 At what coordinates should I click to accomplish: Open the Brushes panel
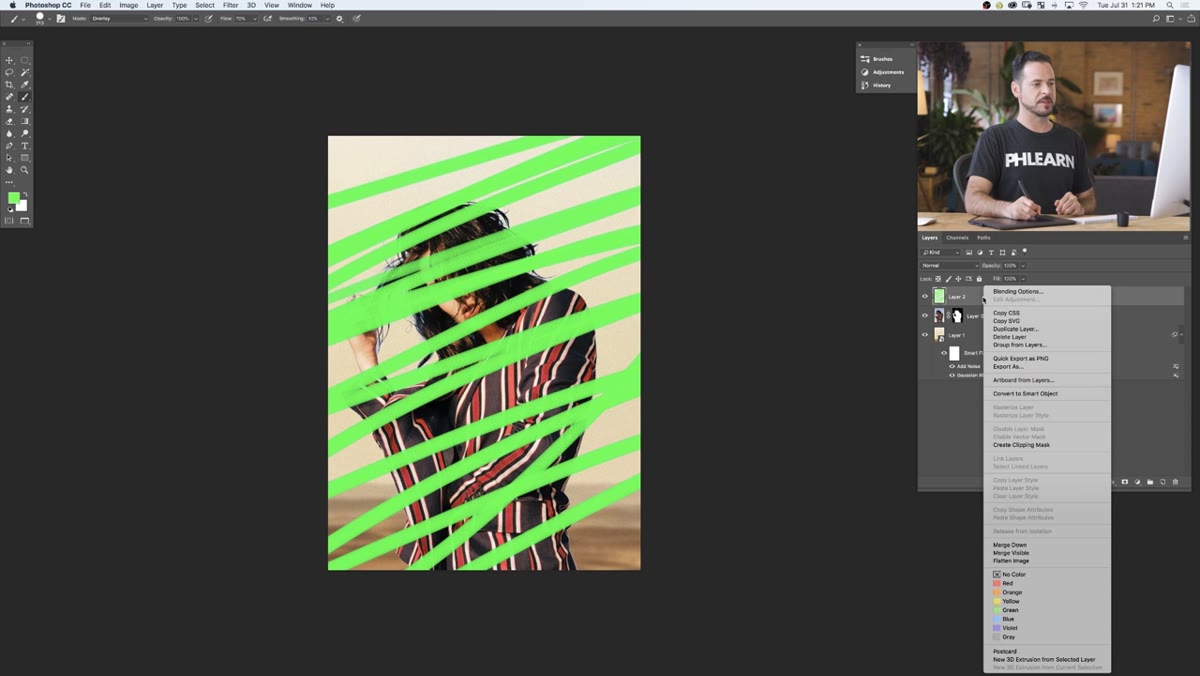click(x=876, y=59)
